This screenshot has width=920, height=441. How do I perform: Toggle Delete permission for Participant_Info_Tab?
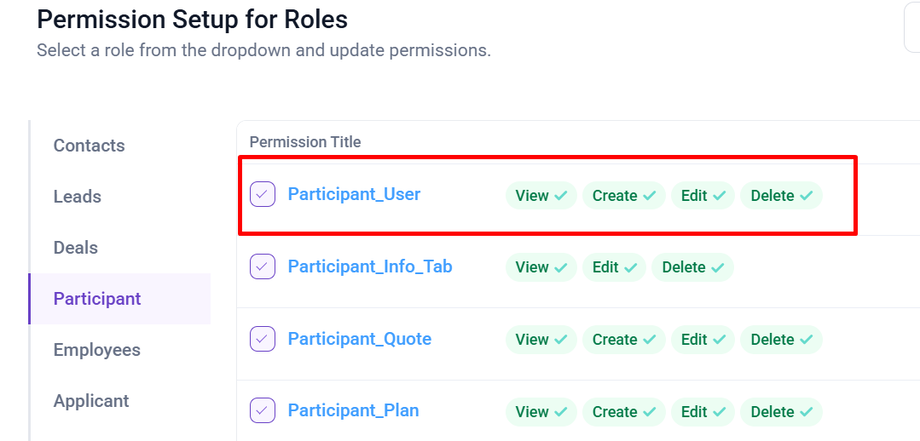[x=692, y=267]
